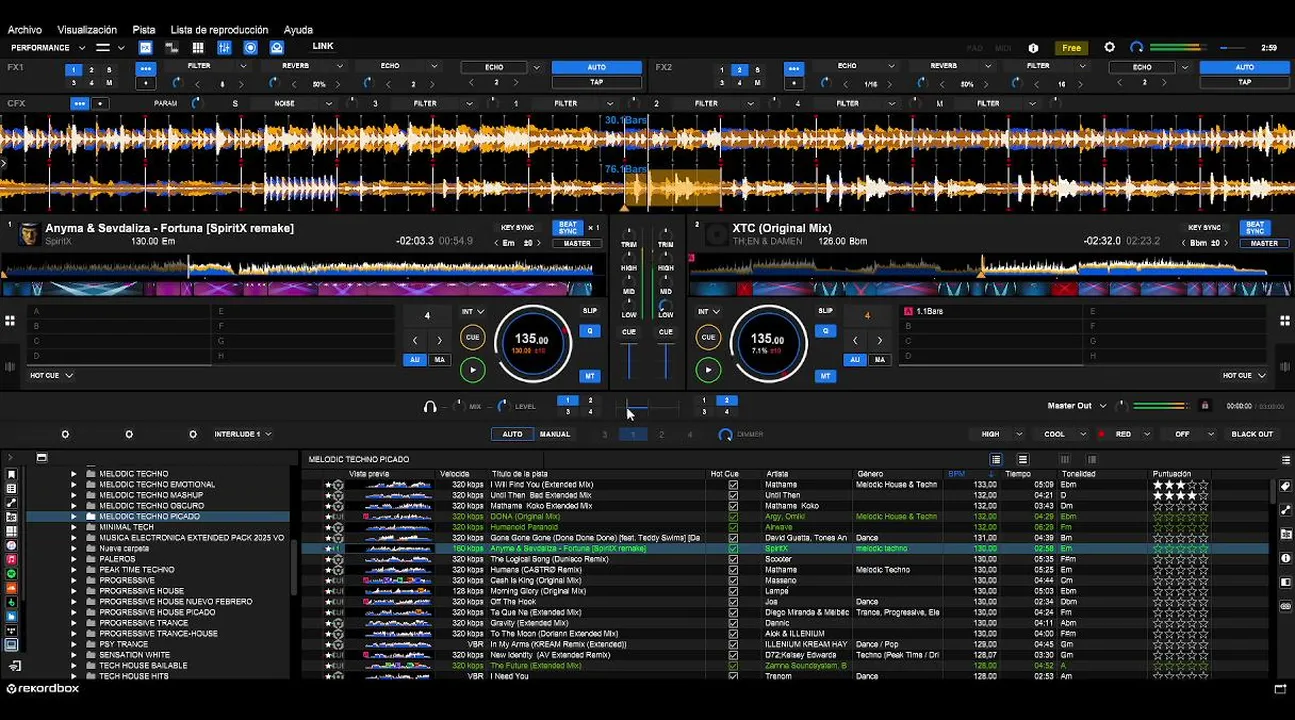The image size is (1295, 720).
Task: Open the pad grid view icon
Action: pos(198,47)
